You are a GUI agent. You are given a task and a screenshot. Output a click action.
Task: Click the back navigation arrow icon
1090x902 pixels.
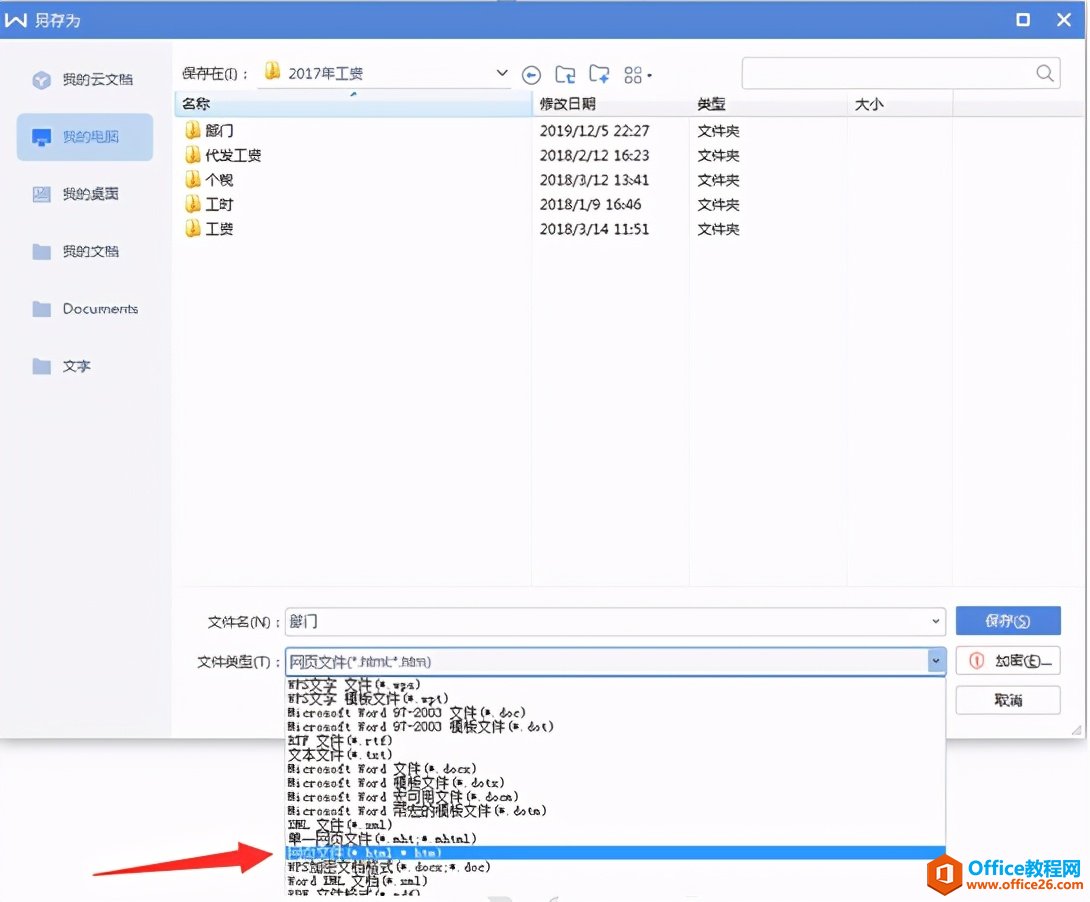531,74
